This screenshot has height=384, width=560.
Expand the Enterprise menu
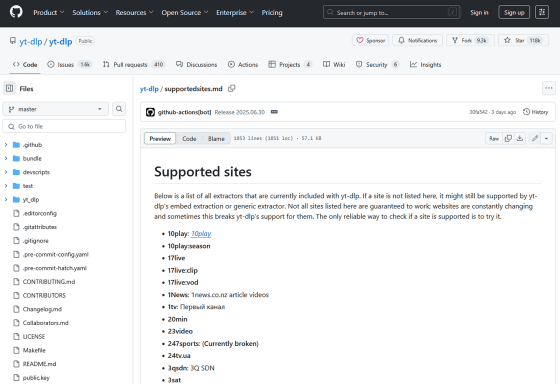coord(235,13)
